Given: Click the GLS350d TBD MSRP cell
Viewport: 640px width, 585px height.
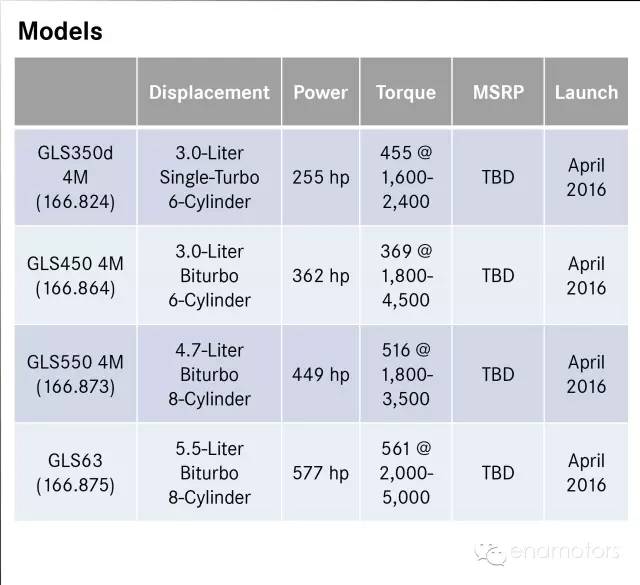Looking at the screenshot, I should click(498, 177).
